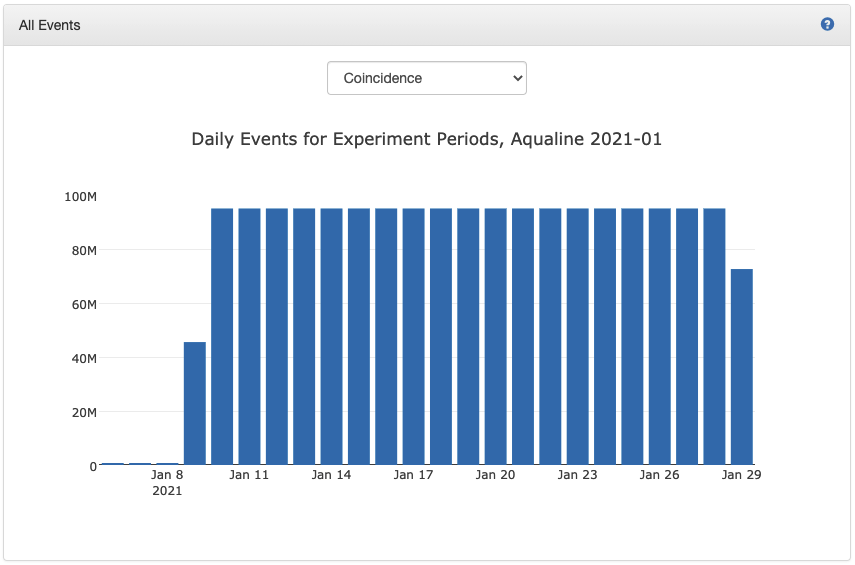Select the Jan 9 half-height bar
855x565 pixels.
point(195,403)
